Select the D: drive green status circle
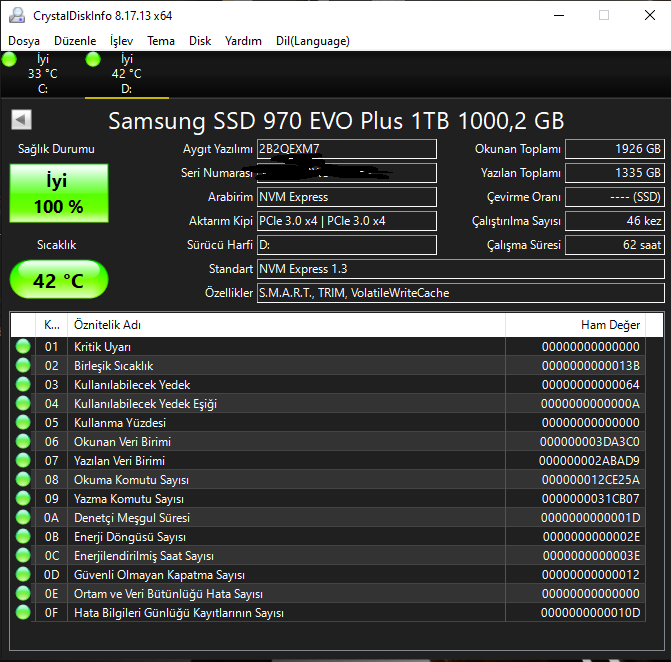The image size is (671, 662). click(93, 59)
